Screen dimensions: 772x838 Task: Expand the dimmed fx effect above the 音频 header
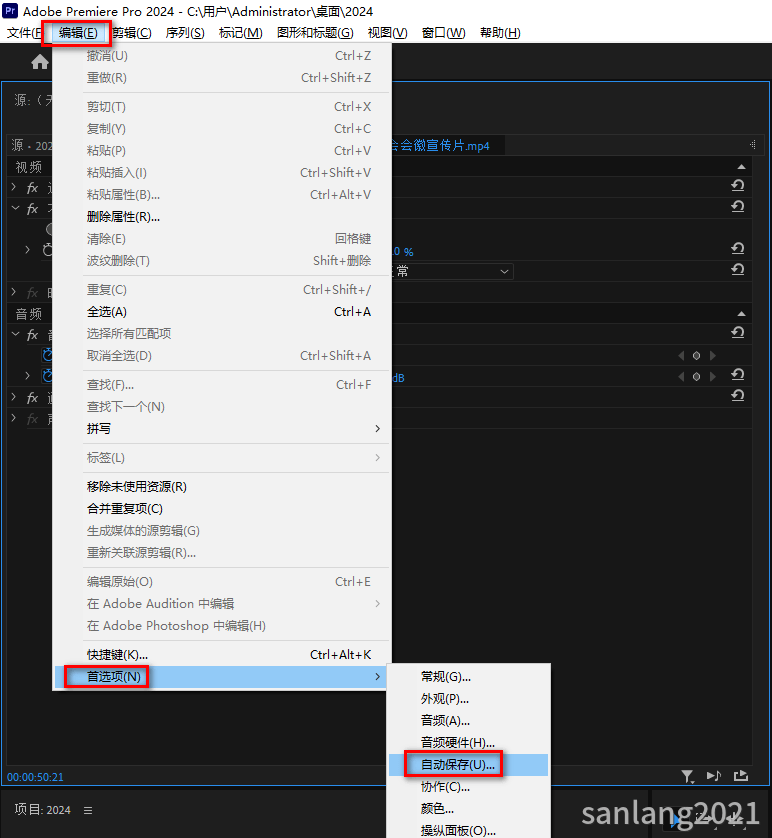coord(14,292)
